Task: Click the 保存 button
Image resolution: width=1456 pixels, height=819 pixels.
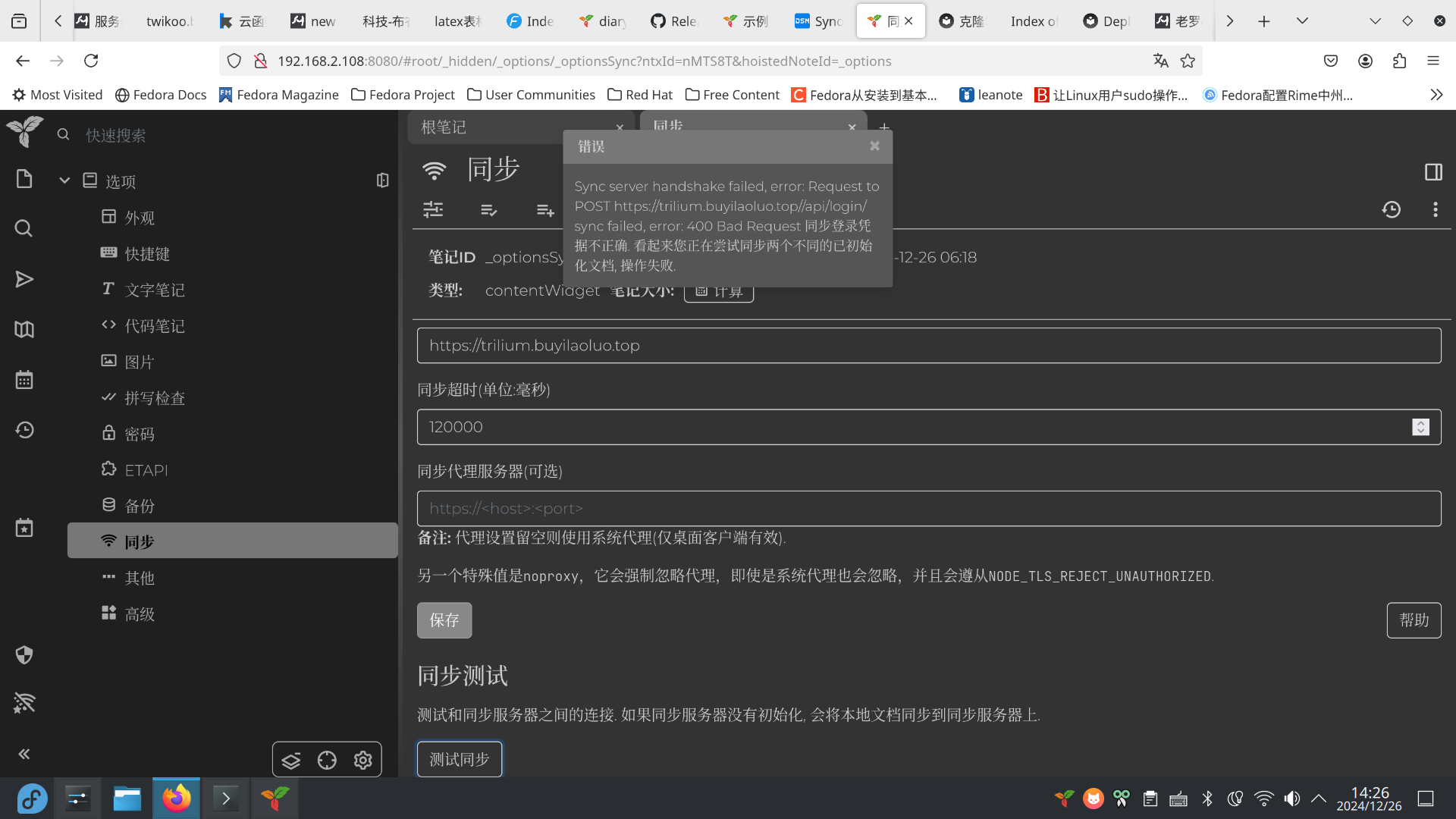Action: pos(444,620)
